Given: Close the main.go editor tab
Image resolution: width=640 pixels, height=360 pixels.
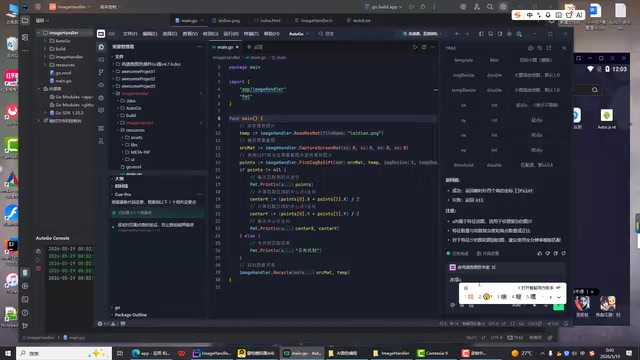Looking at the screenshot, I should point(237,47).
